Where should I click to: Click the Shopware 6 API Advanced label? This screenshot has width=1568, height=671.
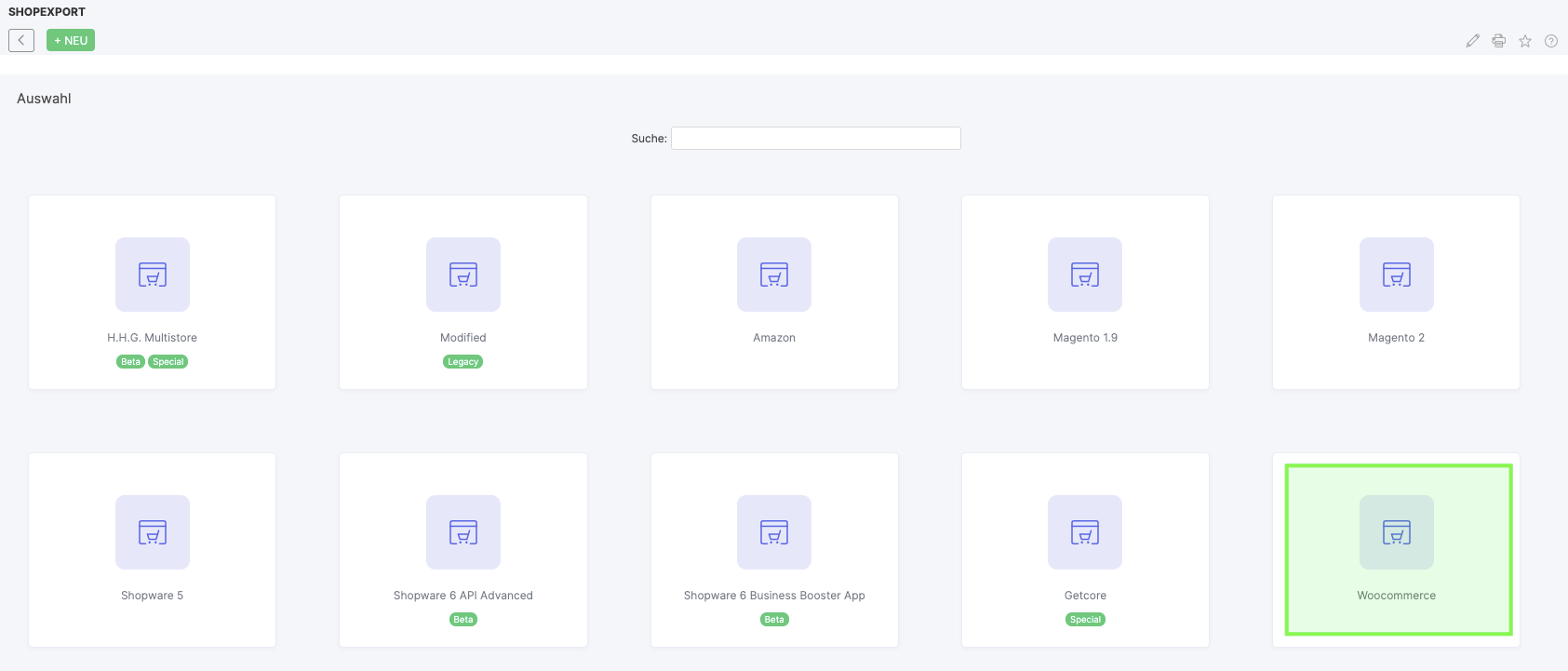click(463, 596)
